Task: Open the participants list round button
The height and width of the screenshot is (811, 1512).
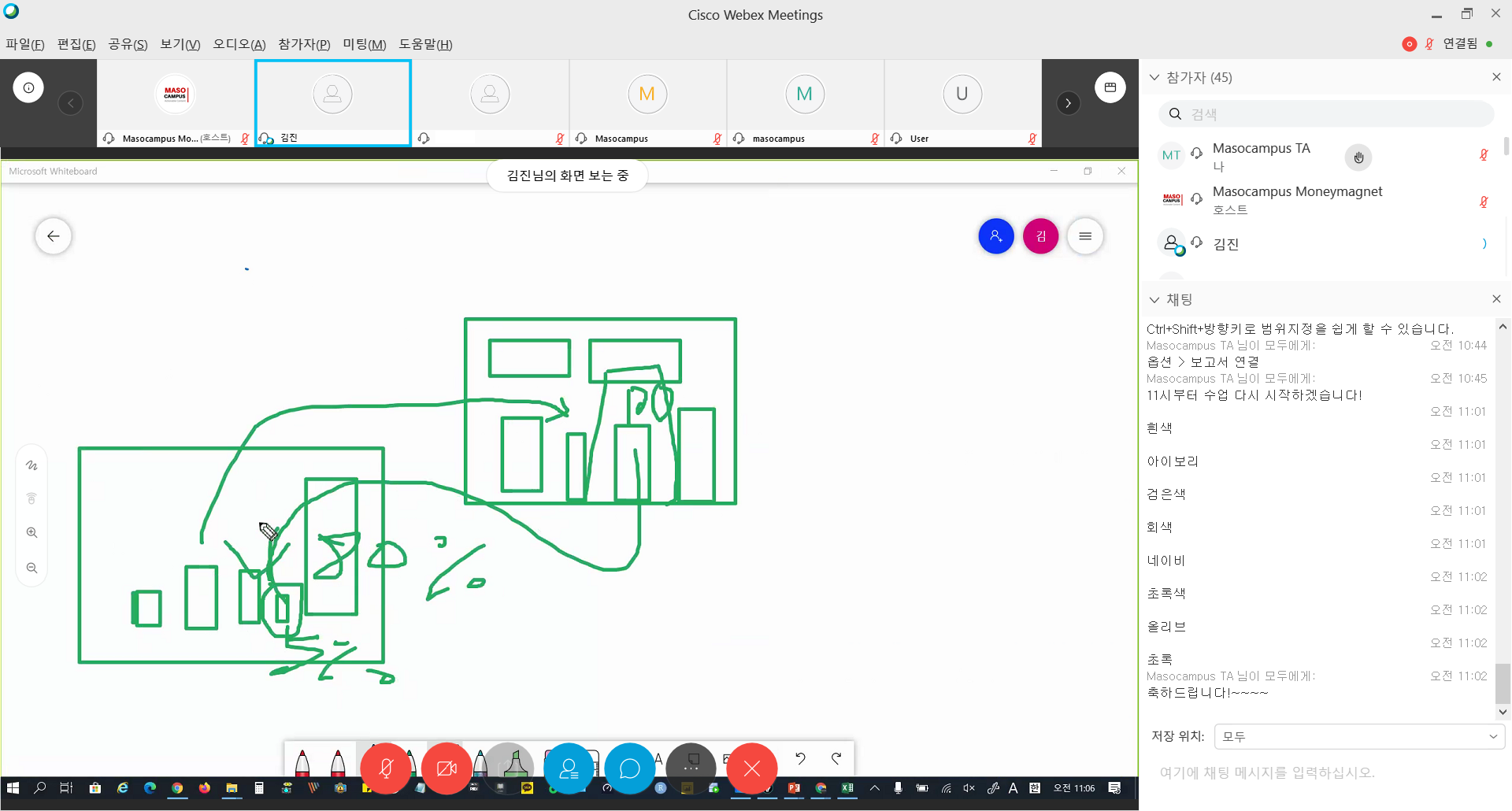Action: pyautogui.click(x=569, y=768)
